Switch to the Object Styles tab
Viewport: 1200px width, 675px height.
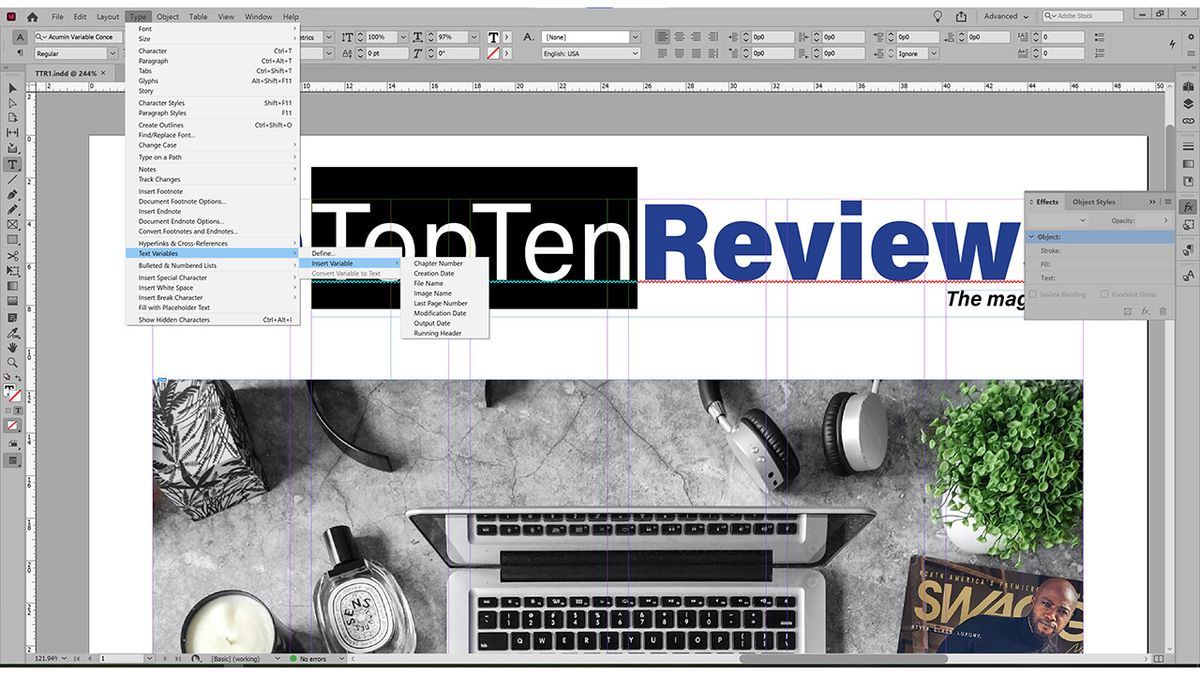pyautogui.click(x=1094, y=202)
